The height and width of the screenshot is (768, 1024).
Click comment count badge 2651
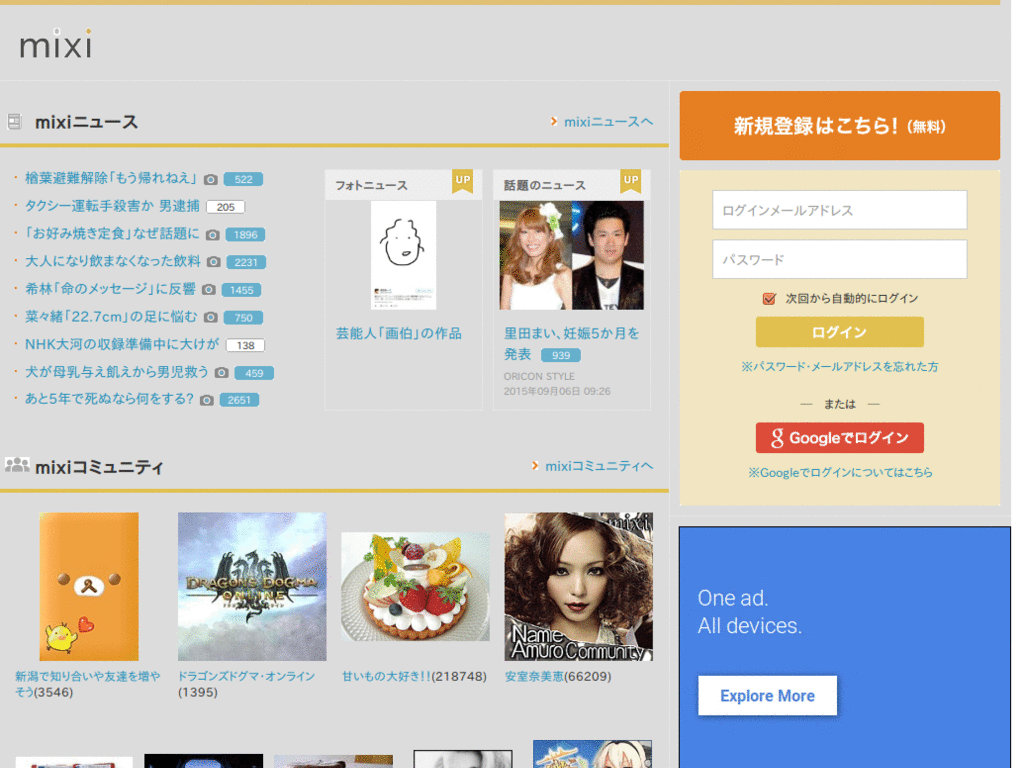[x=239, y=400]
